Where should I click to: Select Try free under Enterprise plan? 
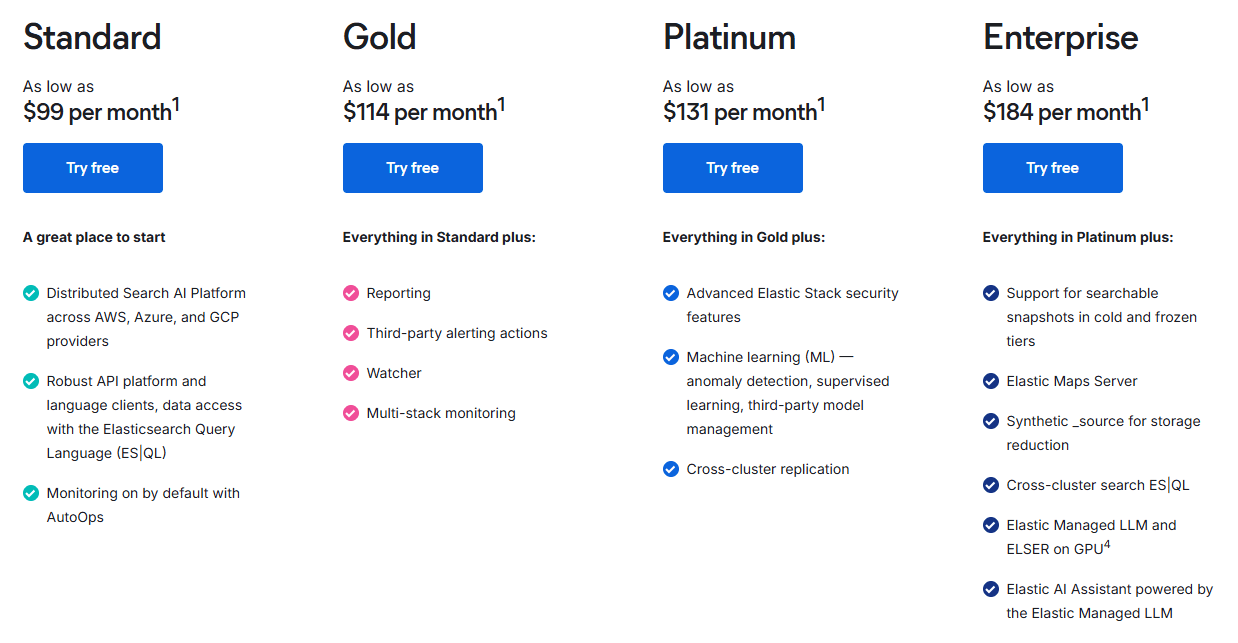coord(1052,168)
